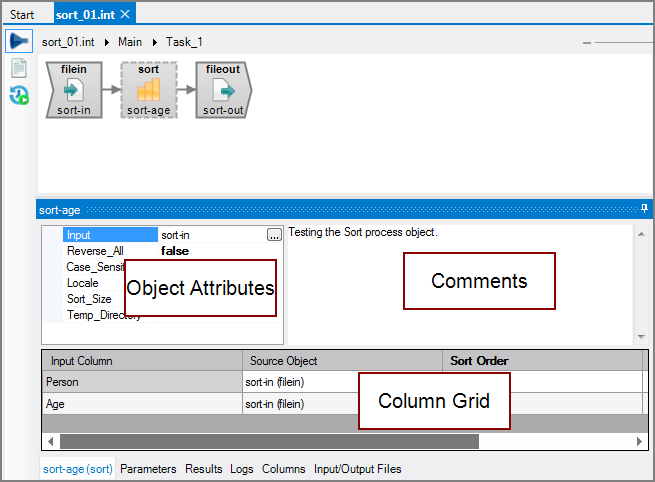Viewport: 655px width, 482px height.
Task: Select the fileout sort-out object
Action: (223, 91)
